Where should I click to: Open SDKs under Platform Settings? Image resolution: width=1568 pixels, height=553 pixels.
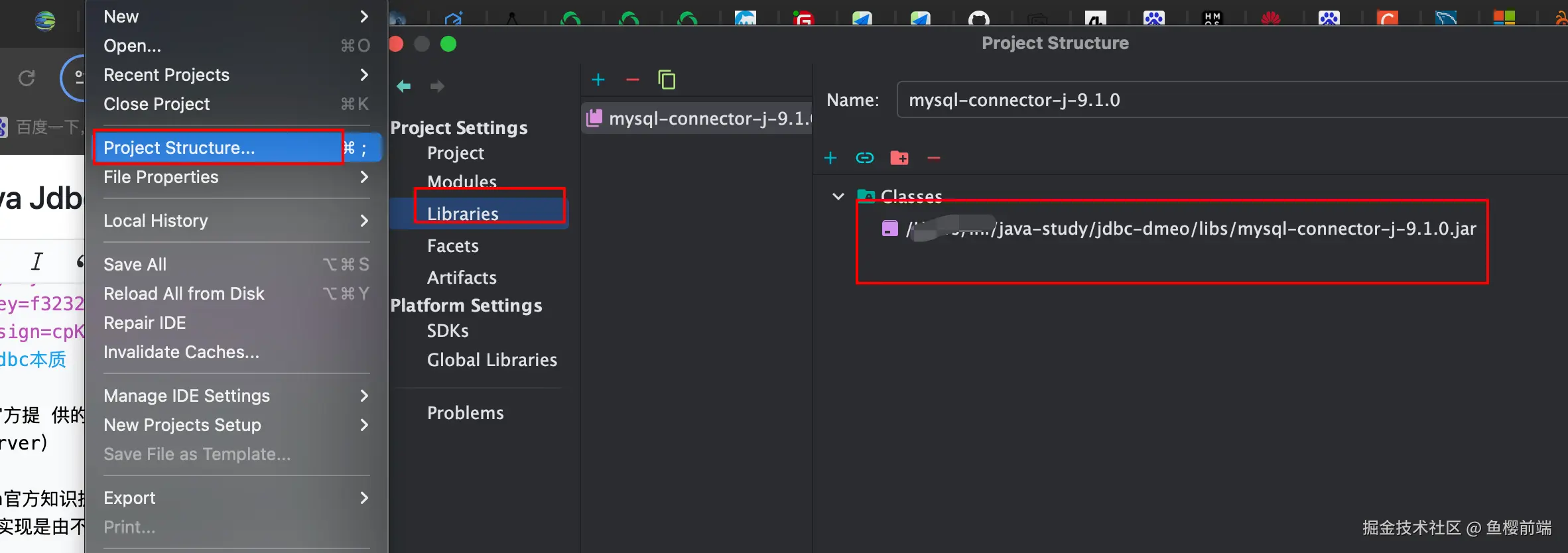(448, 331)
